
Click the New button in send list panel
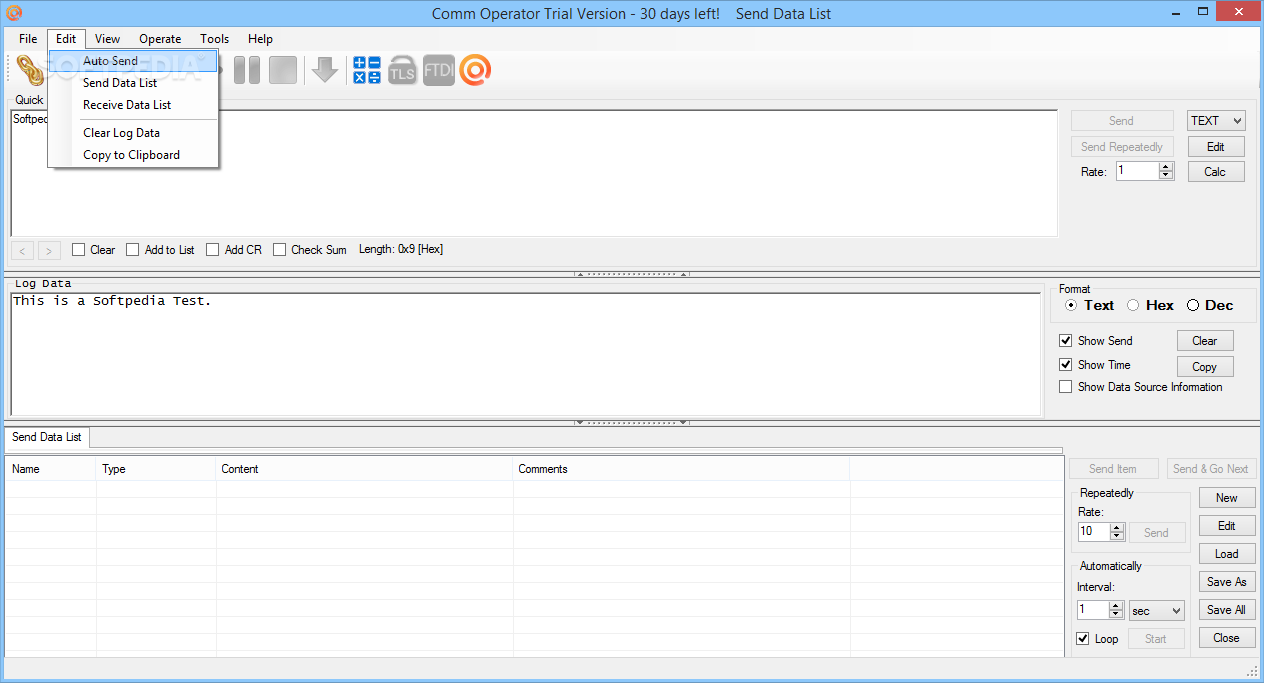tap(1227, 498)
